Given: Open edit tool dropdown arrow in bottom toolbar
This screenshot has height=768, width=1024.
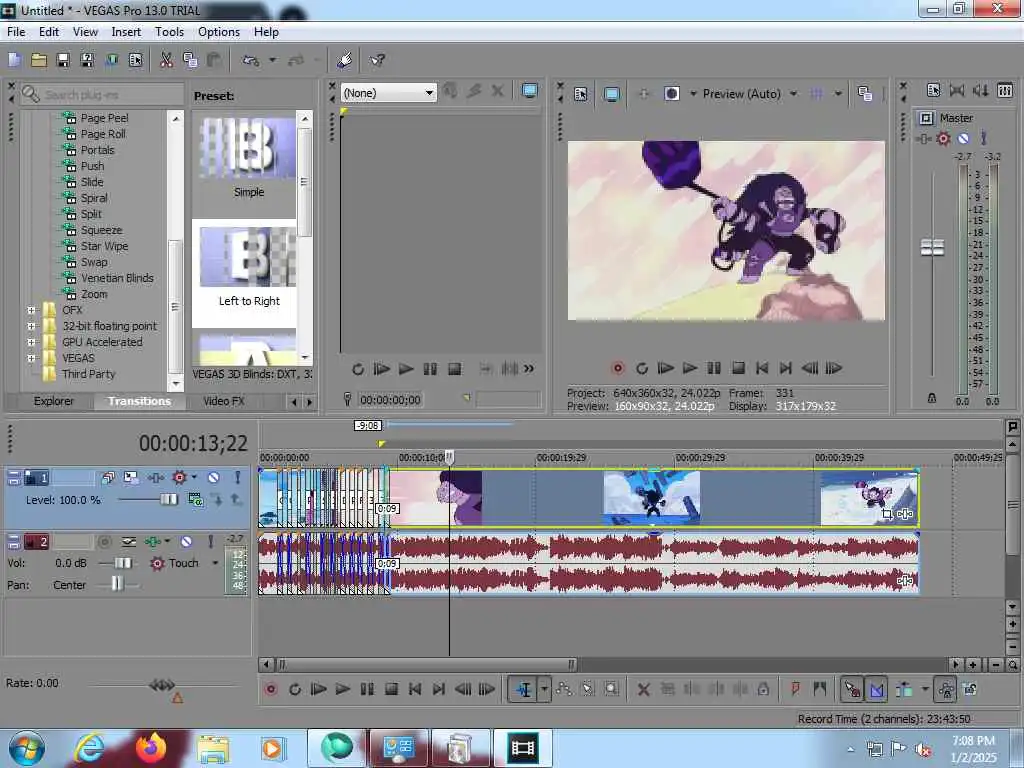Looking at the screenshot, I should point(543,689).
